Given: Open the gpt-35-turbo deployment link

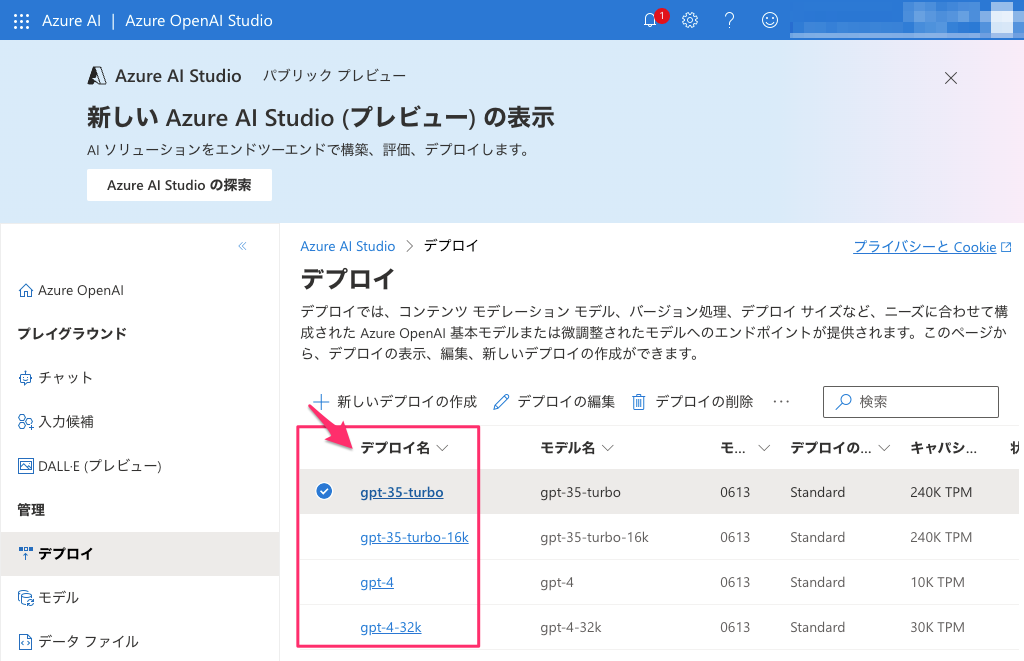Looking at the screenshot, I should tap(402, 492).
